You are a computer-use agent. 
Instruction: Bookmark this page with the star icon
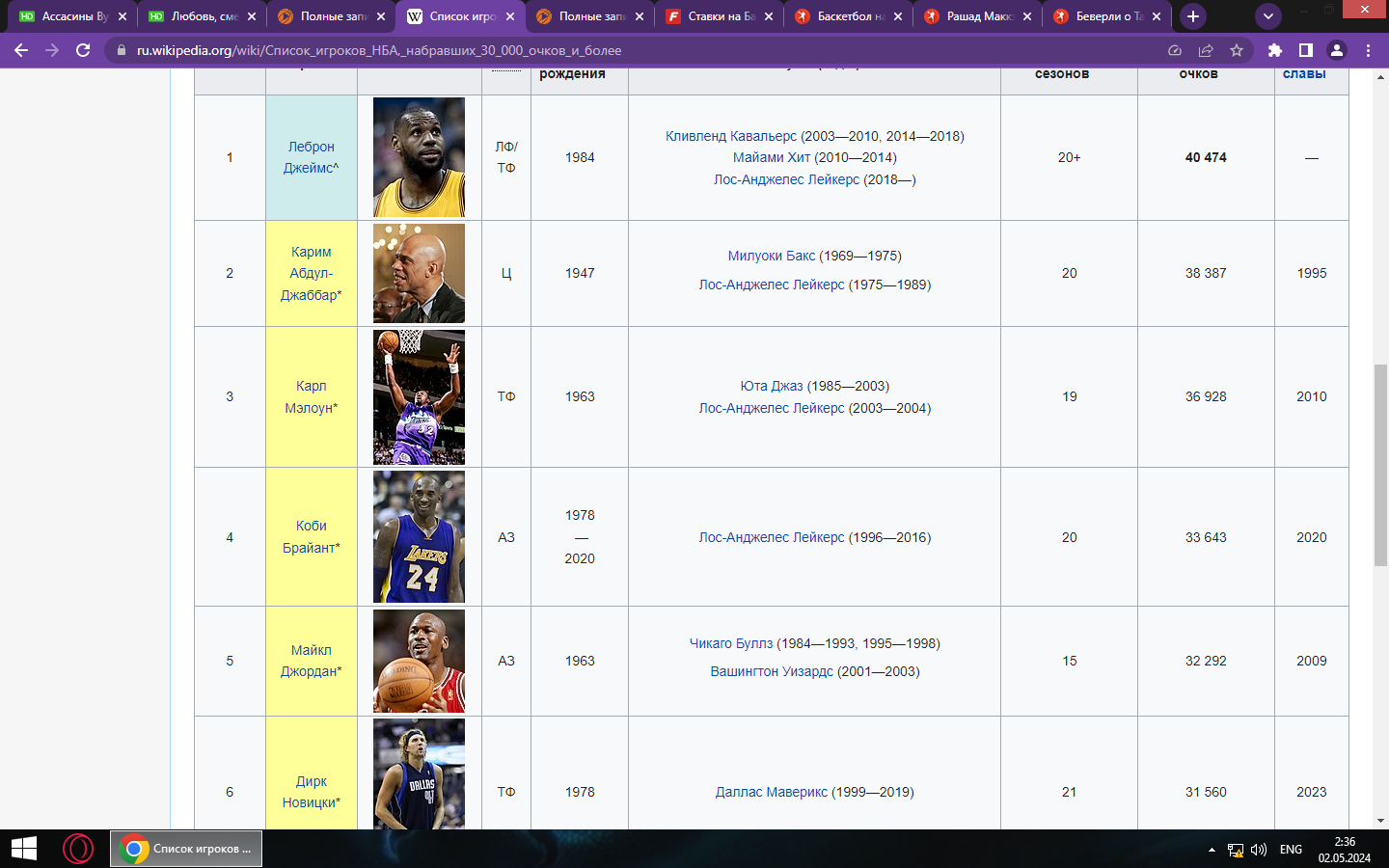coord(1237,50)
